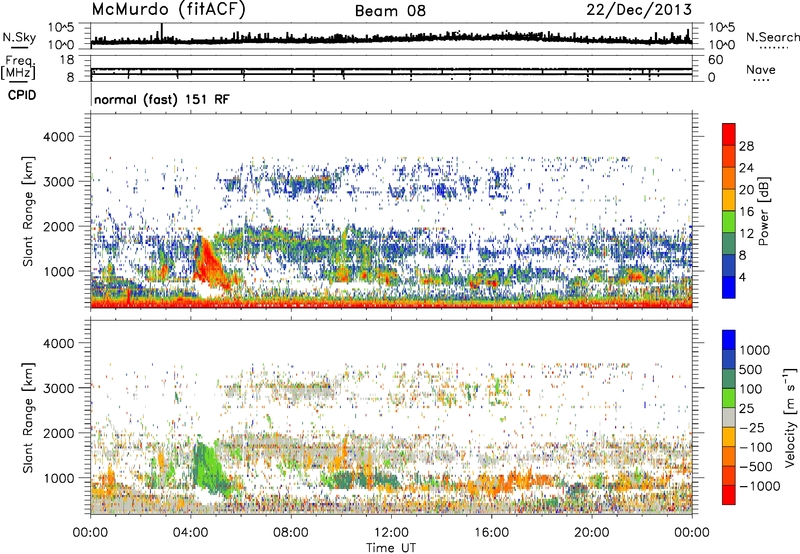Click the 'Time UT' axis title
The width and height of the screenshot is (800, 554).
[x=391, y=548]
